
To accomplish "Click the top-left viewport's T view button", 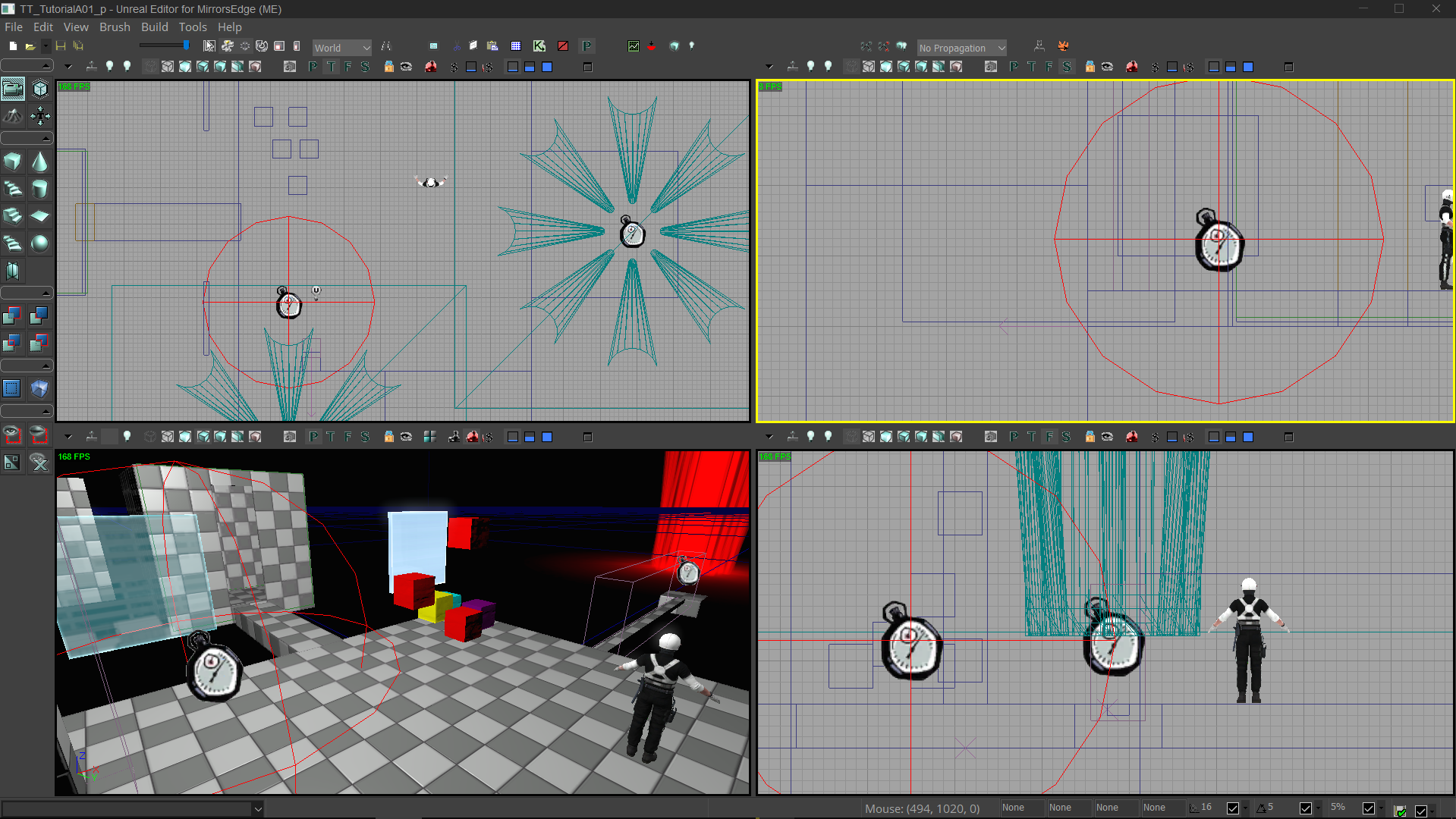I will 331,67.
